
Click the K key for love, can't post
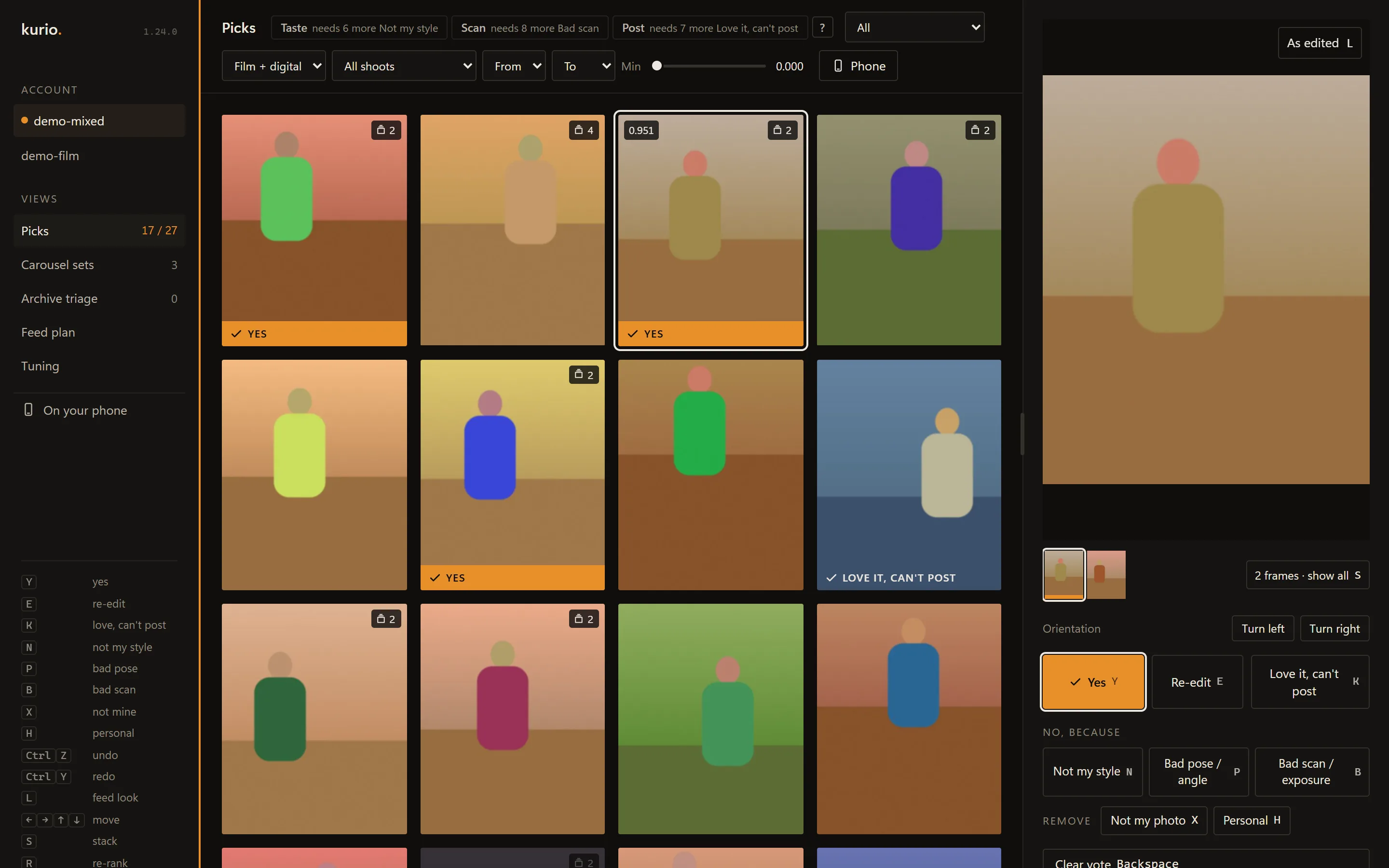point(29,625)
